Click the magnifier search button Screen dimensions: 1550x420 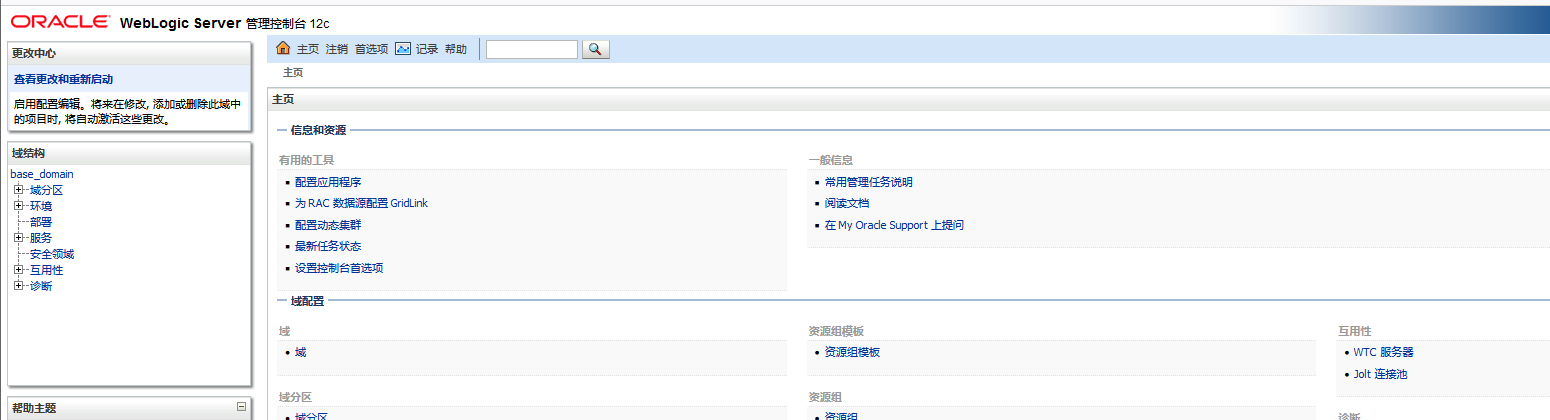595,49
